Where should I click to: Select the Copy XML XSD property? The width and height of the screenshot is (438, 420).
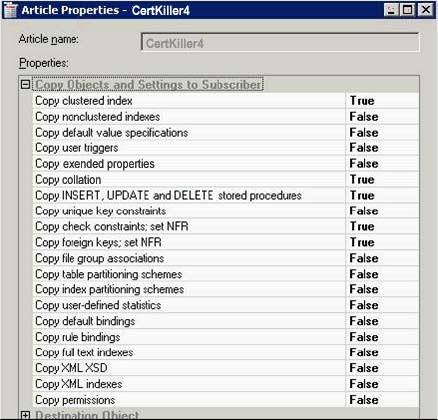click(x=71, y=368)
